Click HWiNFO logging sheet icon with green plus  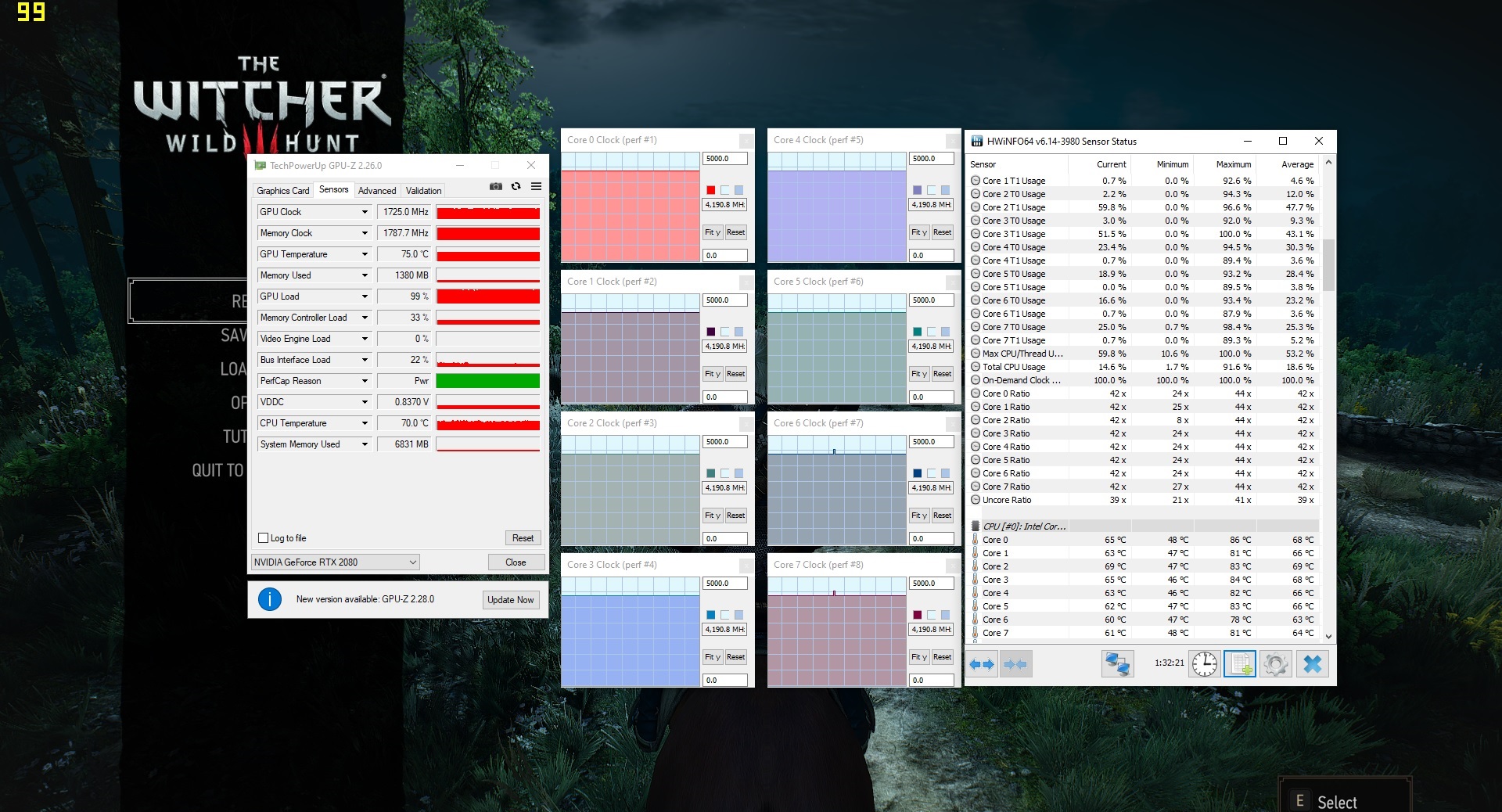tap(1240, 664)
